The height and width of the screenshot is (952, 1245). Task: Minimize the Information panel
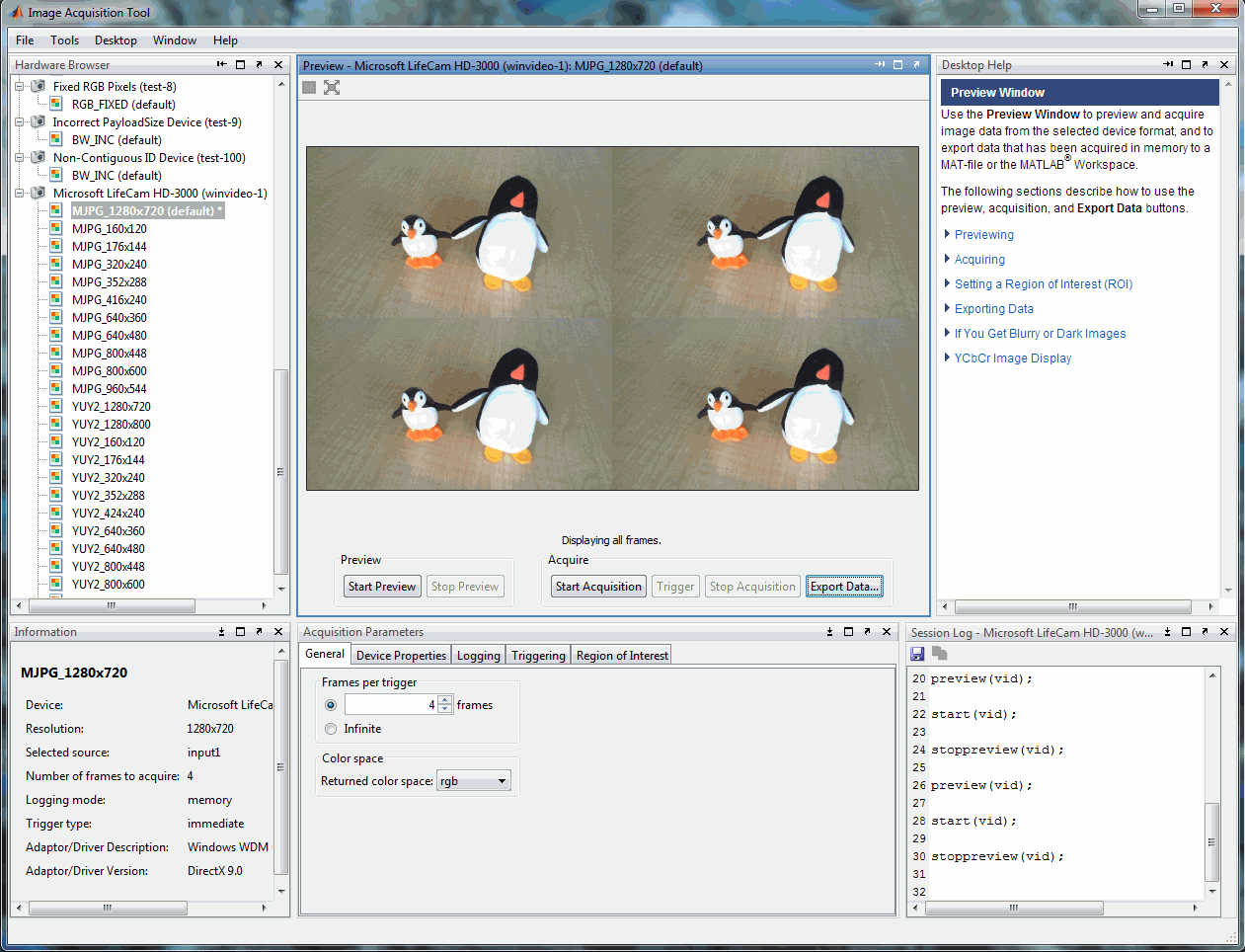click(221, 631)
